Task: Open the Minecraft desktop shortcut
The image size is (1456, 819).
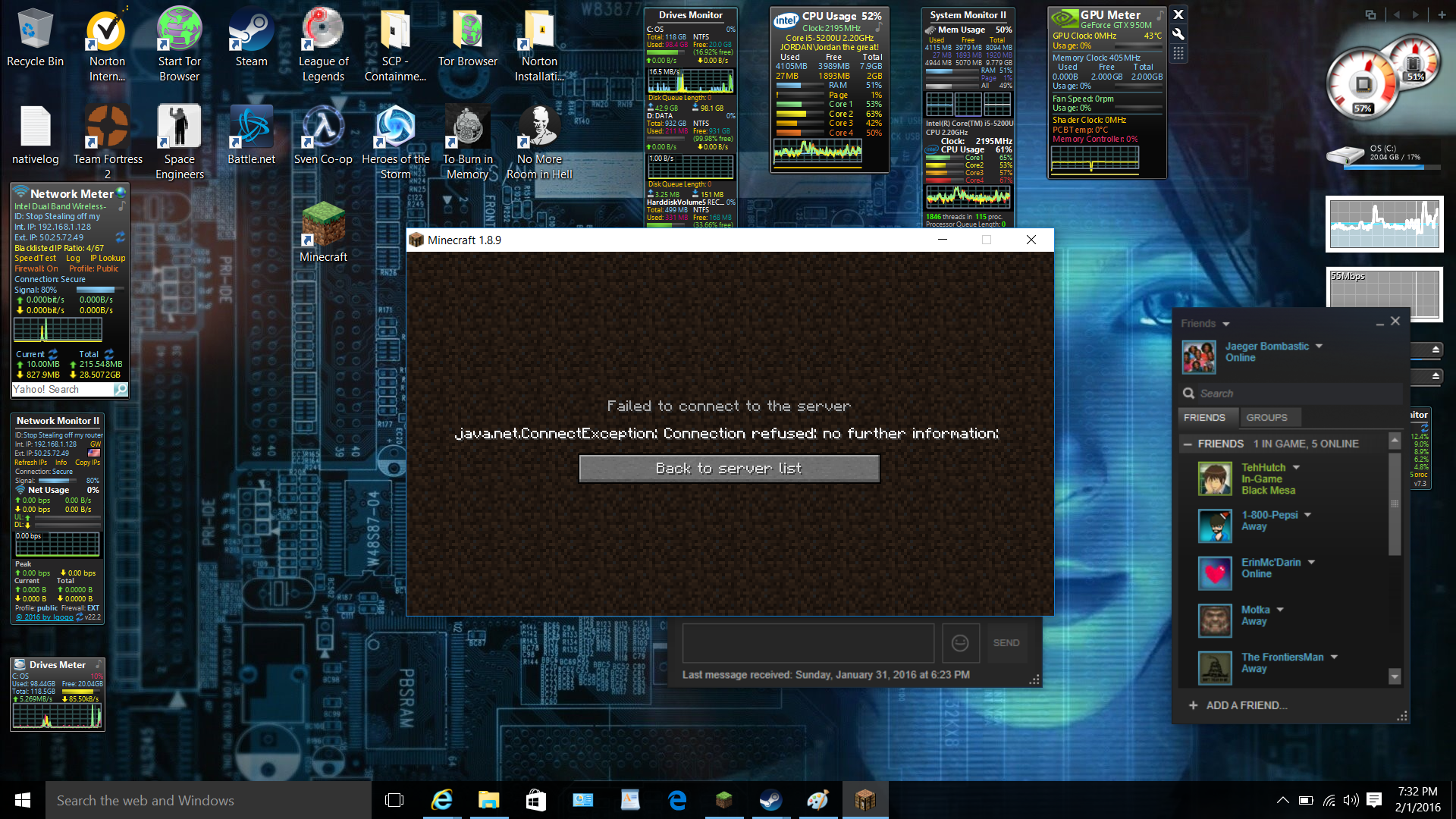Action: (324, 226)
